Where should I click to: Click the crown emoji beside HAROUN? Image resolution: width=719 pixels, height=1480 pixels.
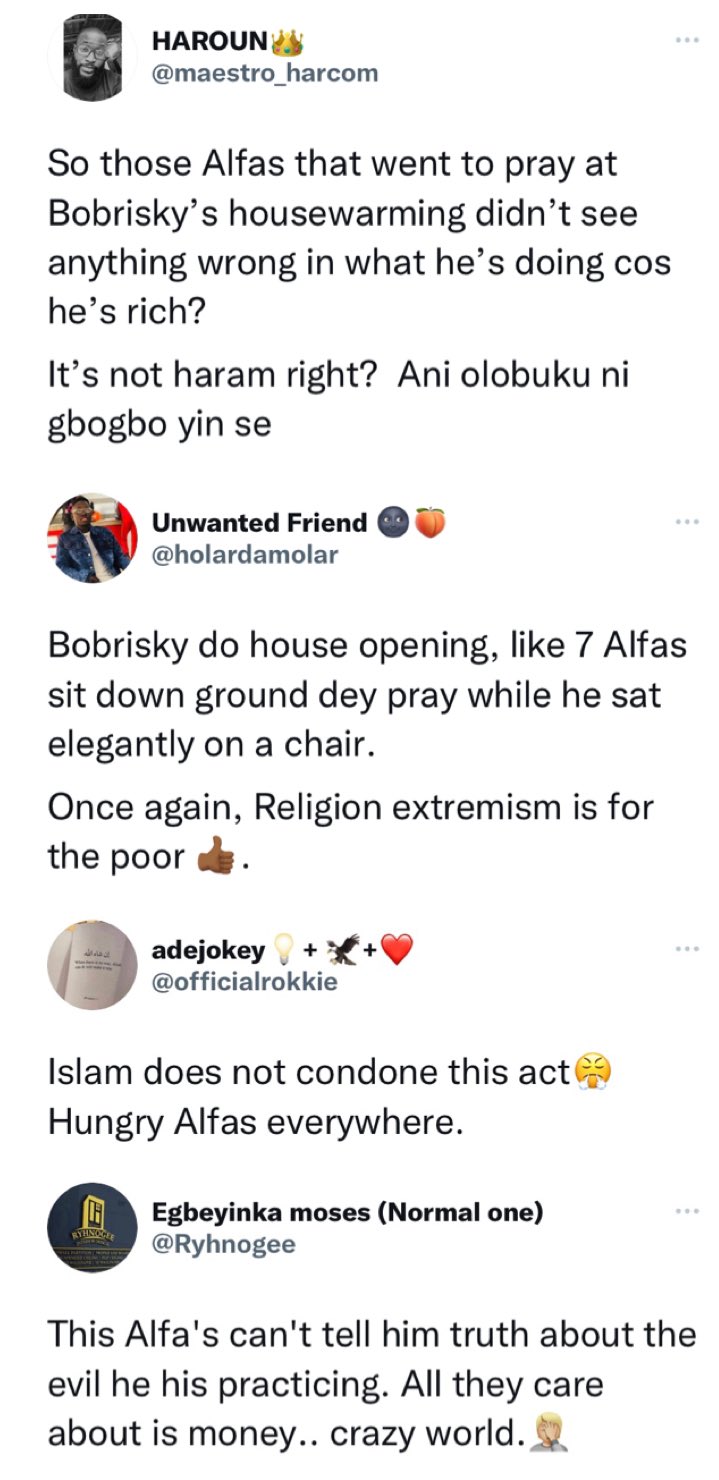[287, 41]
